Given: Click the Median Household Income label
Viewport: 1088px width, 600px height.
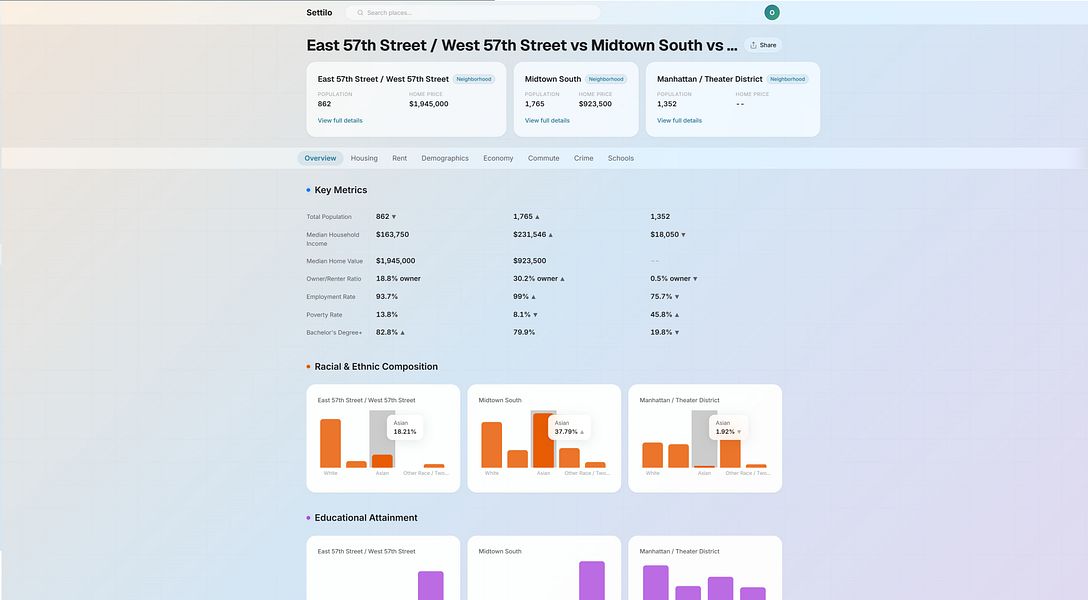Looking at the screenshot, I should pyautogui.click(x=333, y=239).
